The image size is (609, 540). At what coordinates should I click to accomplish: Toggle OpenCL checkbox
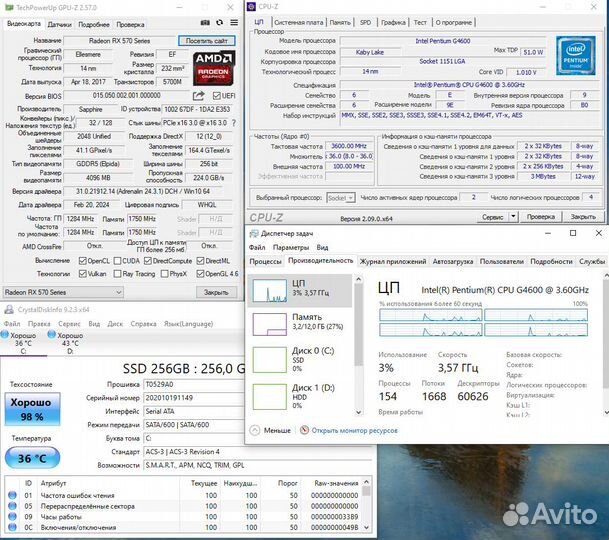click(82, 261)
